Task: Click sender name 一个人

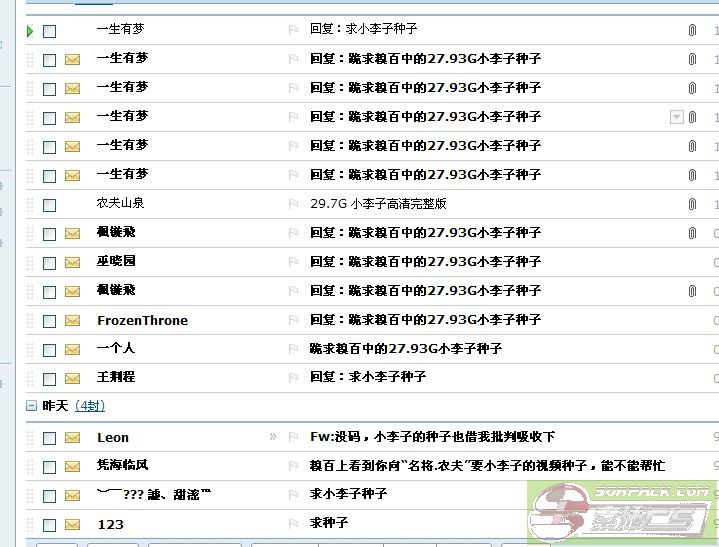Action: coord(115,349)
